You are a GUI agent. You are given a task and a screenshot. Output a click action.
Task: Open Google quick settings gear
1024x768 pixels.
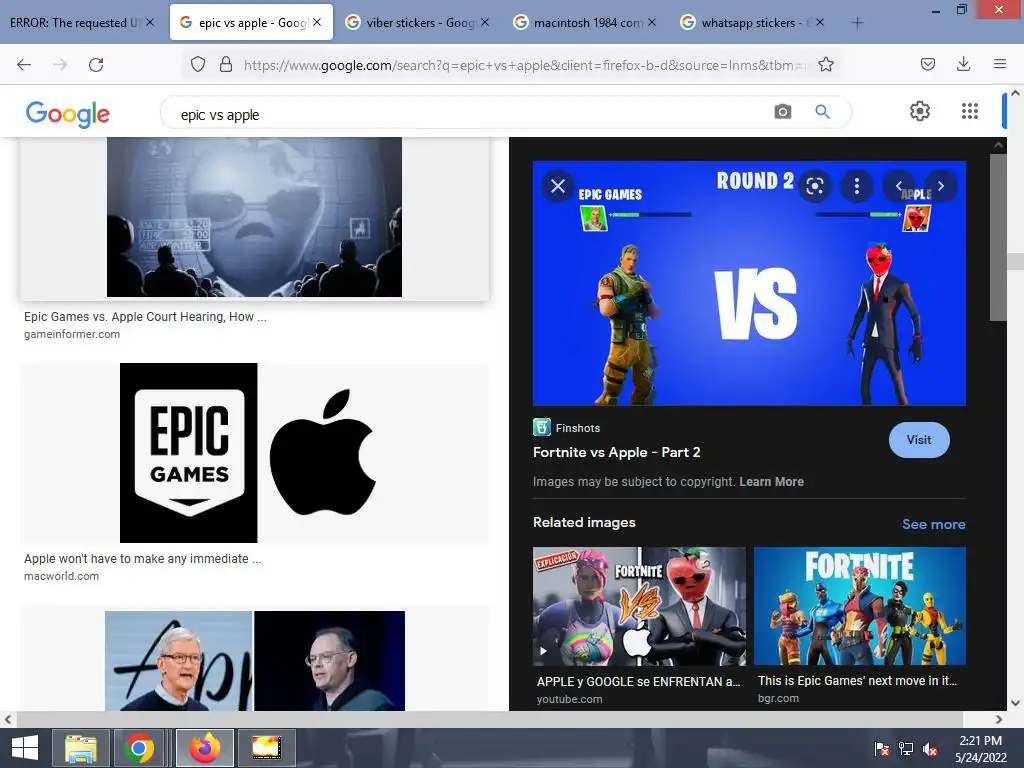point(920,111)
